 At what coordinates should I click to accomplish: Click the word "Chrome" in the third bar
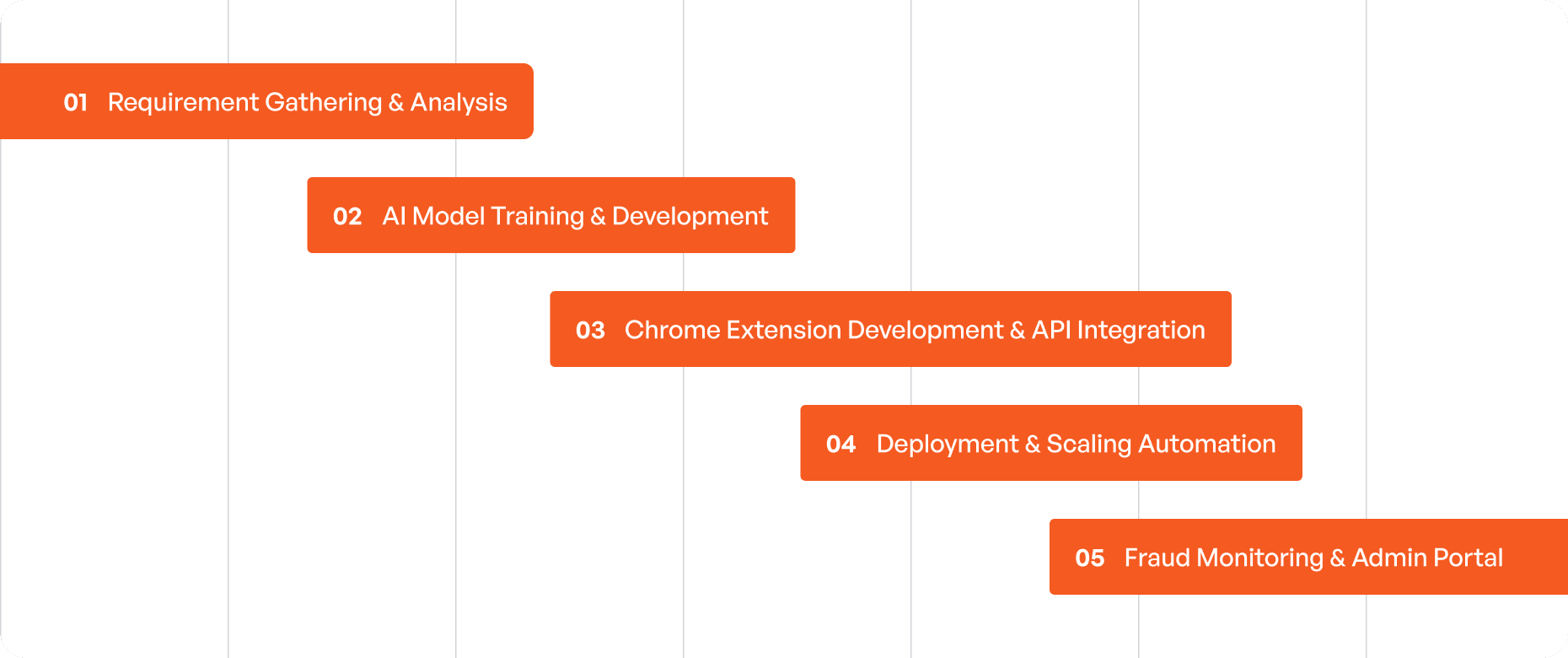point(672,330)
